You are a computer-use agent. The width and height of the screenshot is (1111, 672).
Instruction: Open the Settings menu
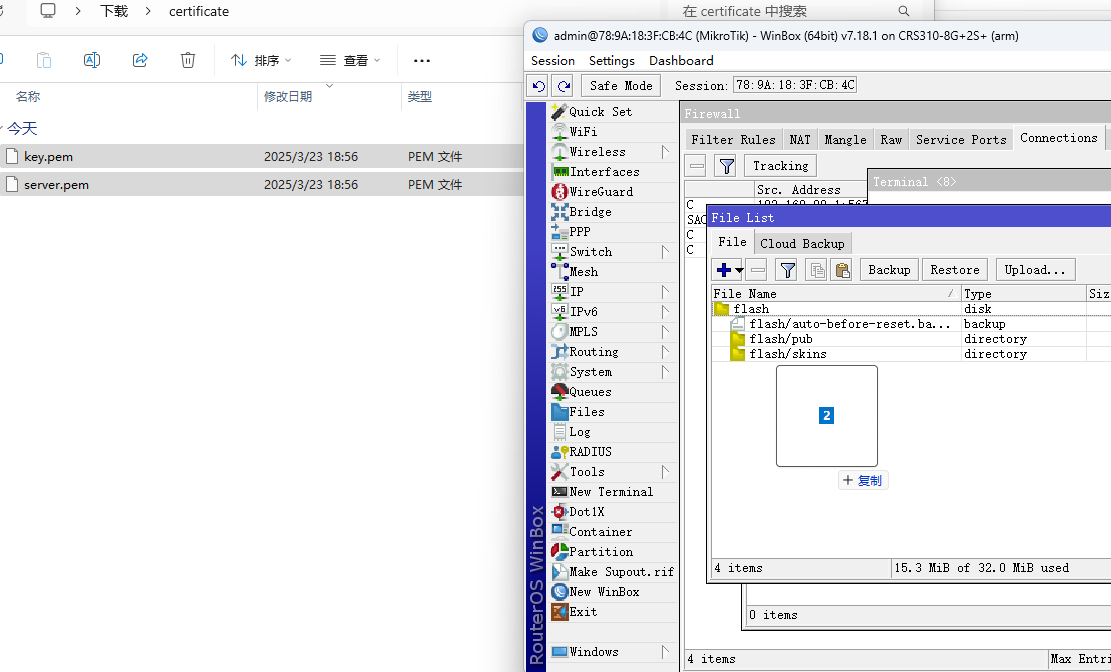pyautogui.click(x=611, y=61)
